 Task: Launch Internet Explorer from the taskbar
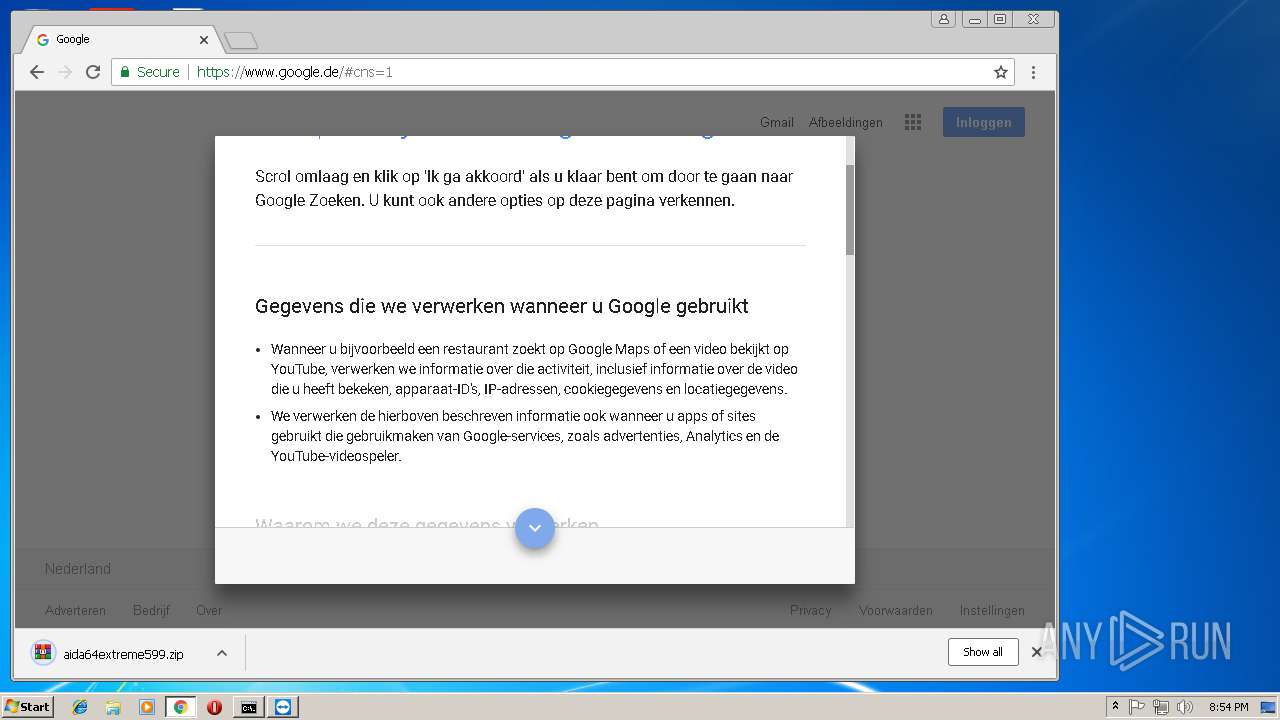point(80,707)
